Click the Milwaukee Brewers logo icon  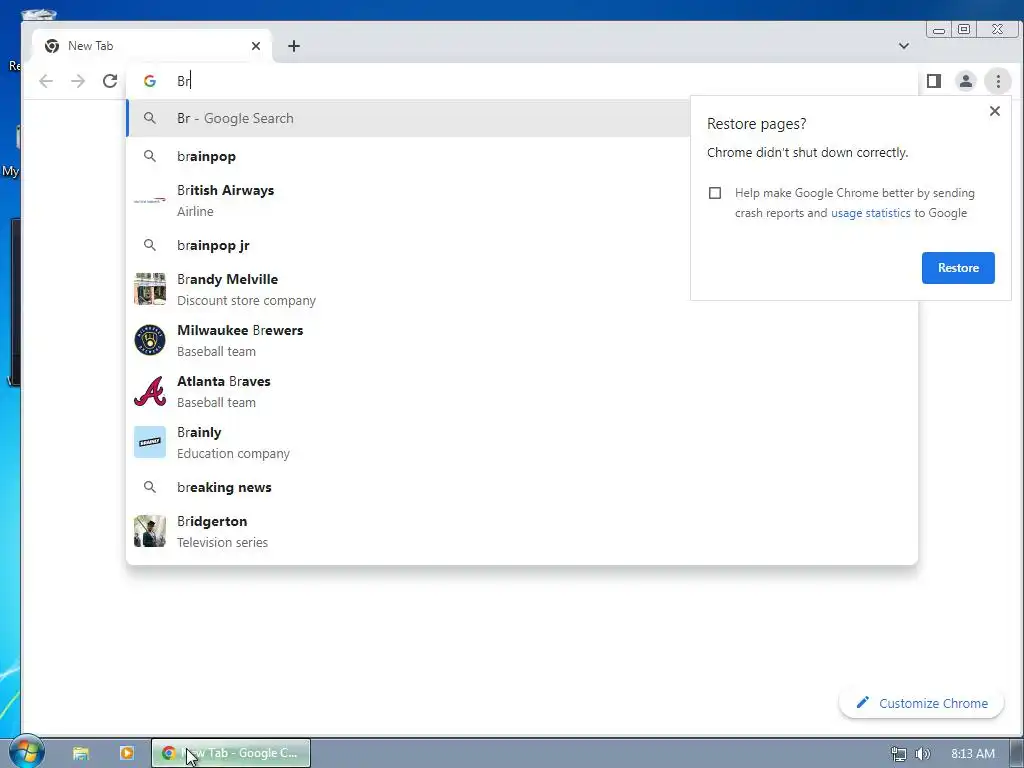point(150,340)
